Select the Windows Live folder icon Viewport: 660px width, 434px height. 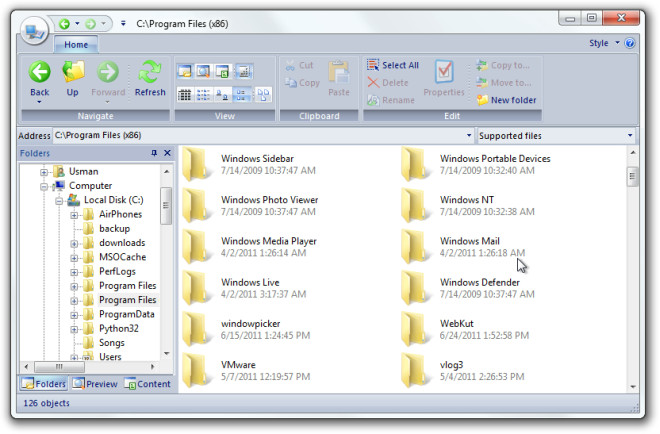coord(196,288)
